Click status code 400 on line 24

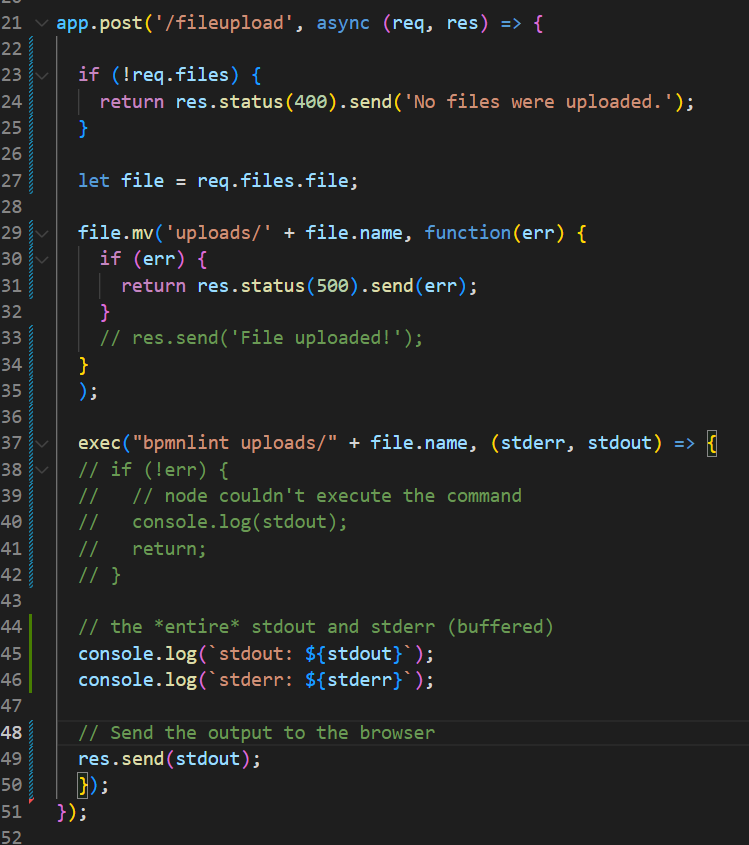[x=311, y=102]
